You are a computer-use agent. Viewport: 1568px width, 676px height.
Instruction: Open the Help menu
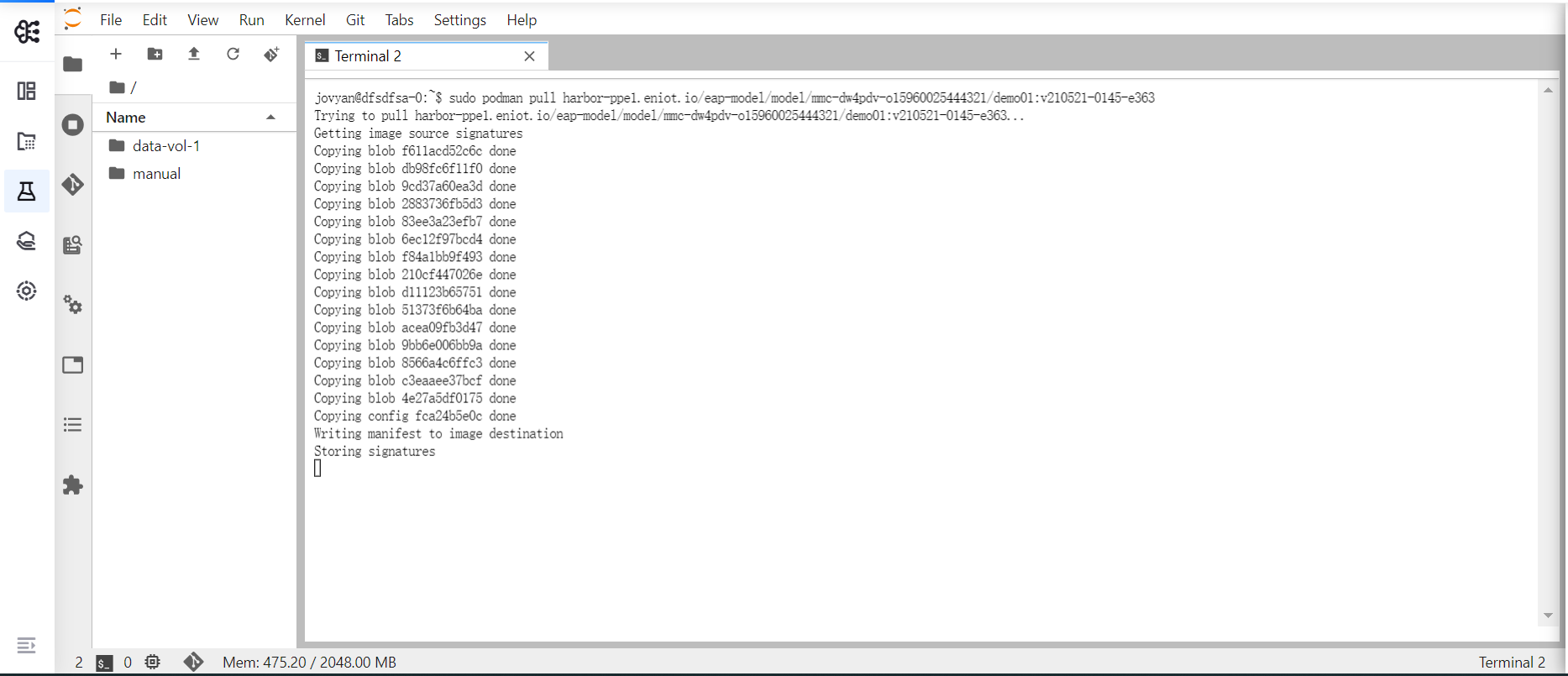pos(522,20)
